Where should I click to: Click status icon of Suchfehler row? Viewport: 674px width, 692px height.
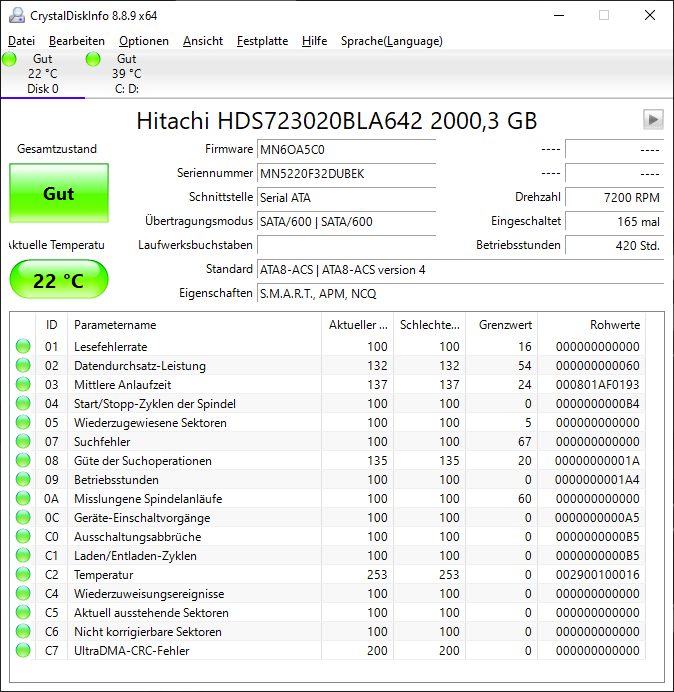pyautogui.click(x=23, y=441)
